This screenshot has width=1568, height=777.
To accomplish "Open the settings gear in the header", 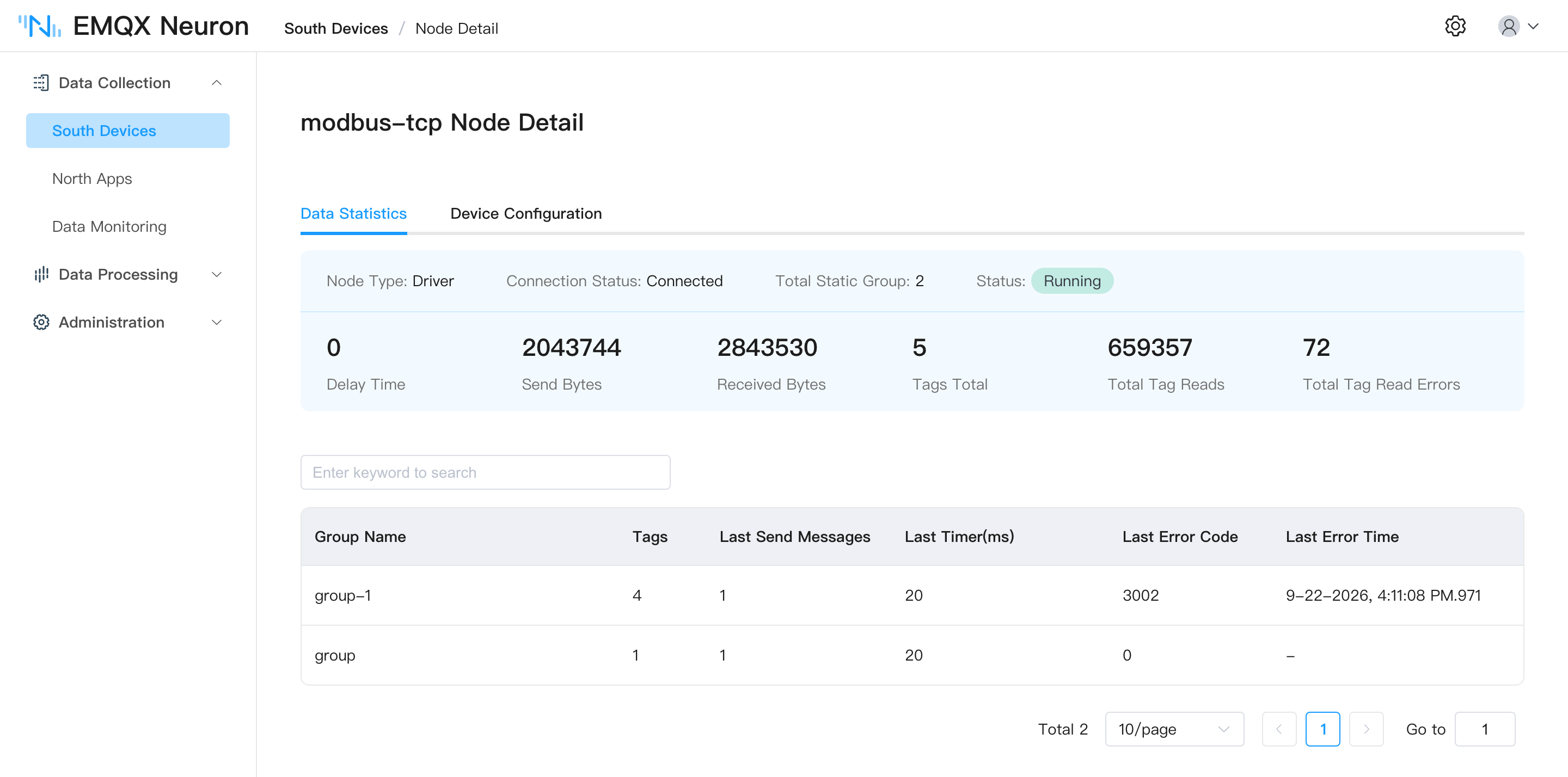I will pos(1455,26).
